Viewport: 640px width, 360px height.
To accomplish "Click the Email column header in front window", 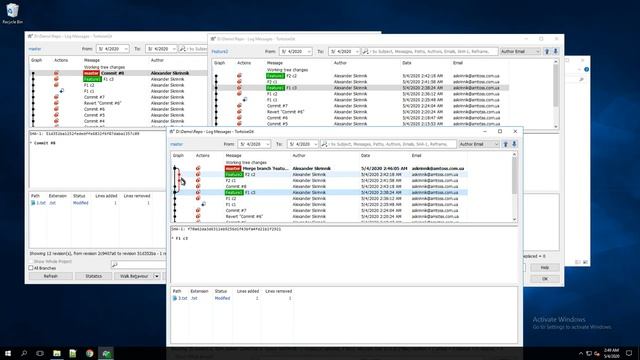I will coord(416,156).
